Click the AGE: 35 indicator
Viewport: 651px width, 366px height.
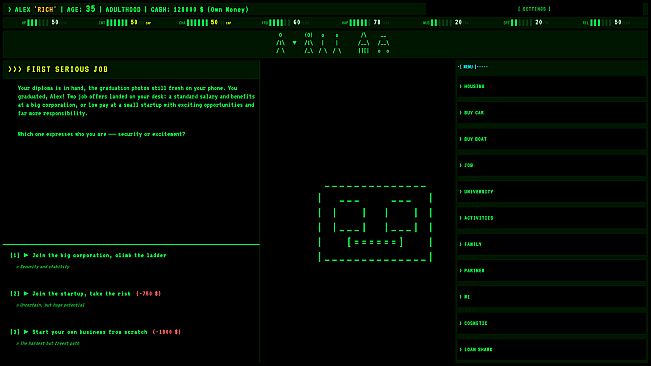click(x=81, y=9)
